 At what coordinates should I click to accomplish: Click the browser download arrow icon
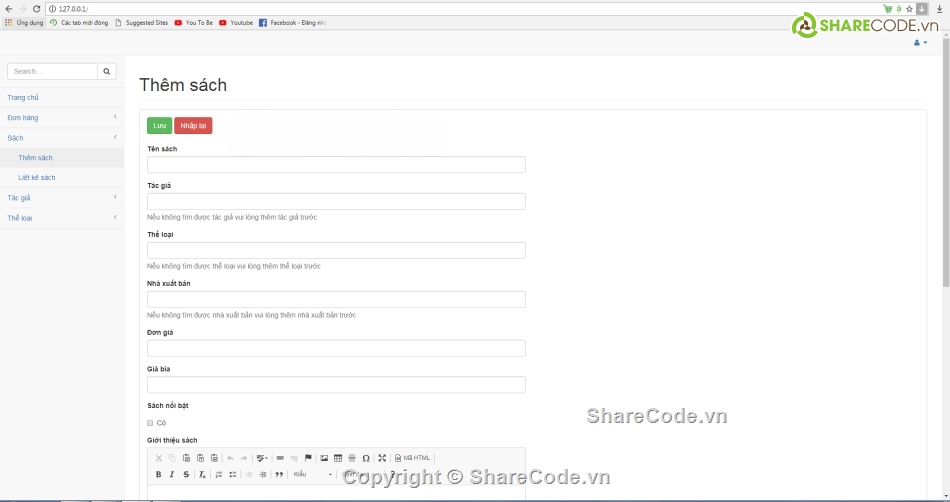coord(940,9)
